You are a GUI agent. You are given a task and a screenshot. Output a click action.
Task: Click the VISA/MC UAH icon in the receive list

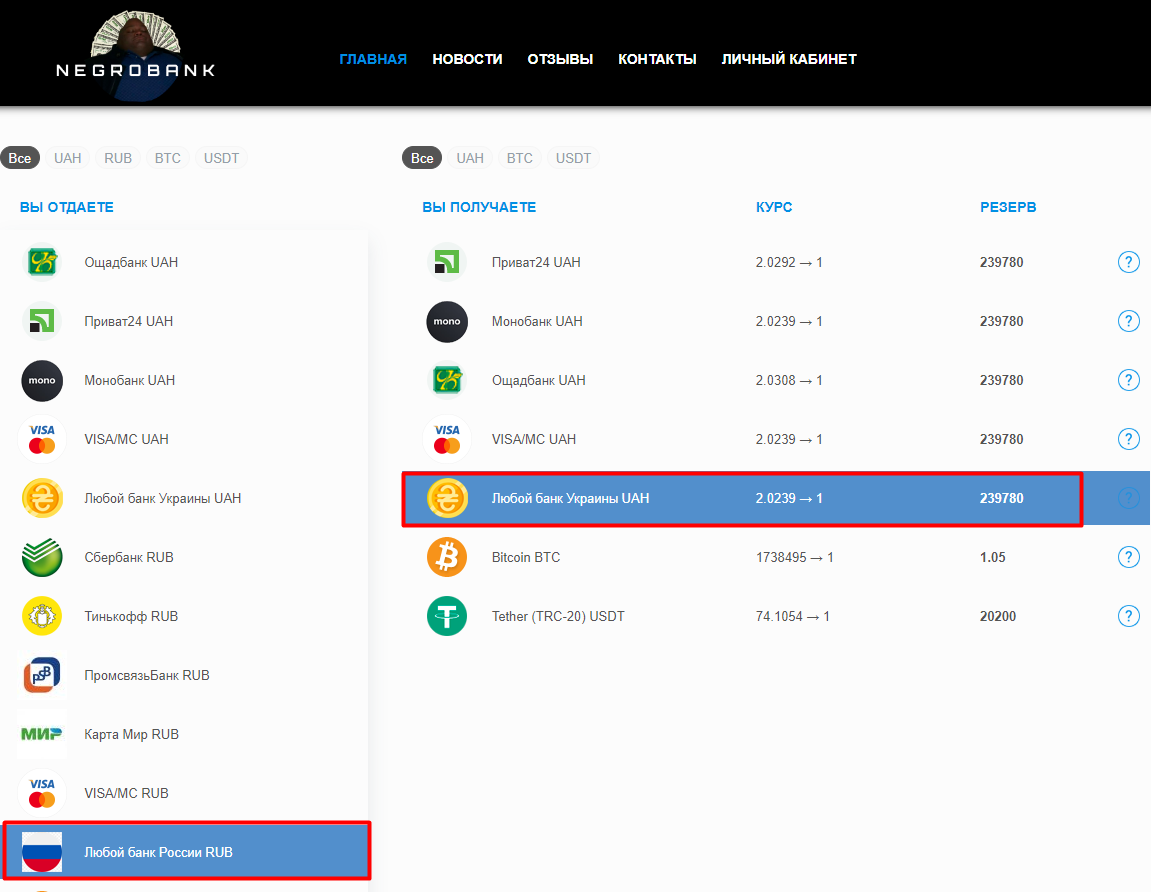(x=447, y=439)
